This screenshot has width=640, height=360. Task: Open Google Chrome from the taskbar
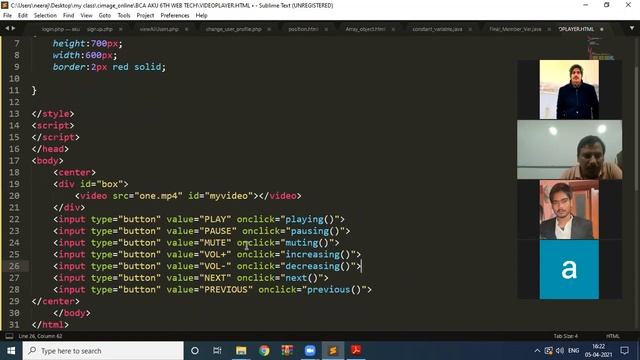tap(264, 351)
